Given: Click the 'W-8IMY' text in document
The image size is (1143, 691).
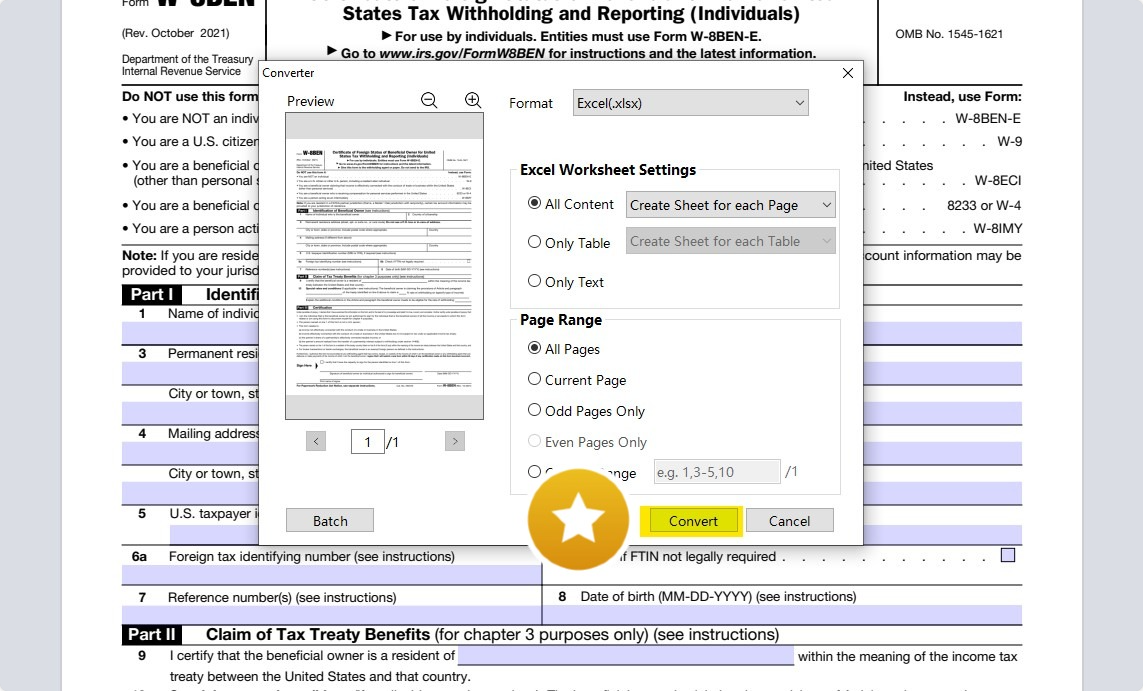Looking at the screenshot, I should (997, 228).
